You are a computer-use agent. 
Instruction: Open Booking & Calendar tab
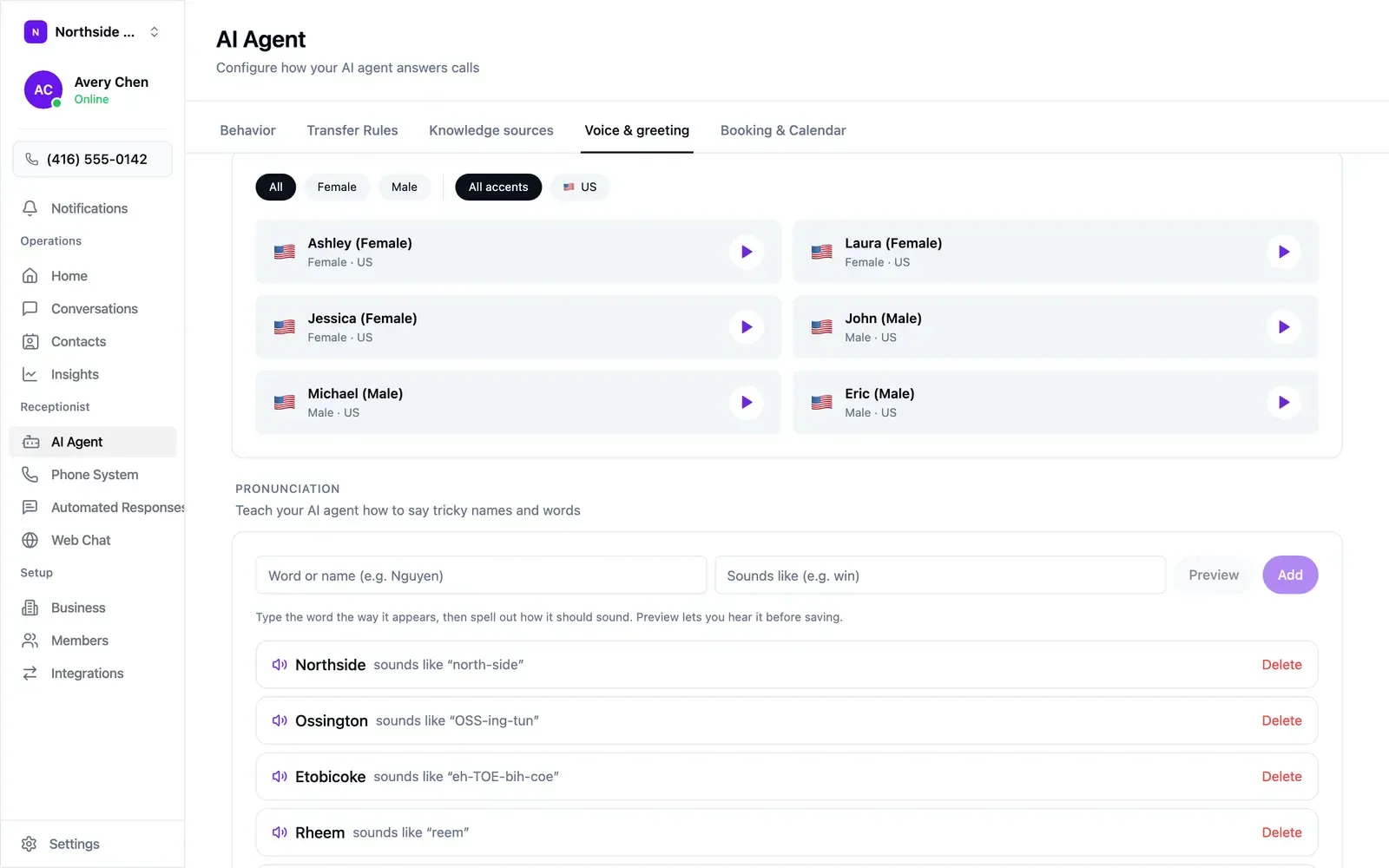pos(783,130)
